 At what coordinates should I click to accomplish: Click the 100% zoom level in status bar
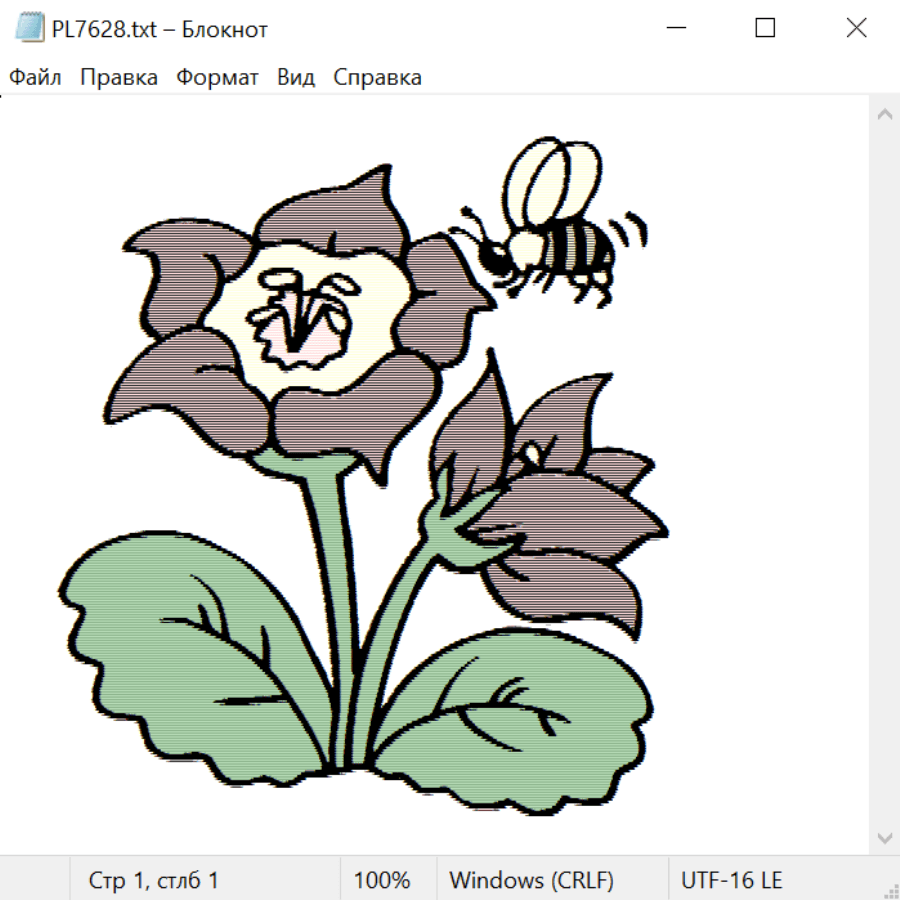pyautogui.click(x=382, y=881)
